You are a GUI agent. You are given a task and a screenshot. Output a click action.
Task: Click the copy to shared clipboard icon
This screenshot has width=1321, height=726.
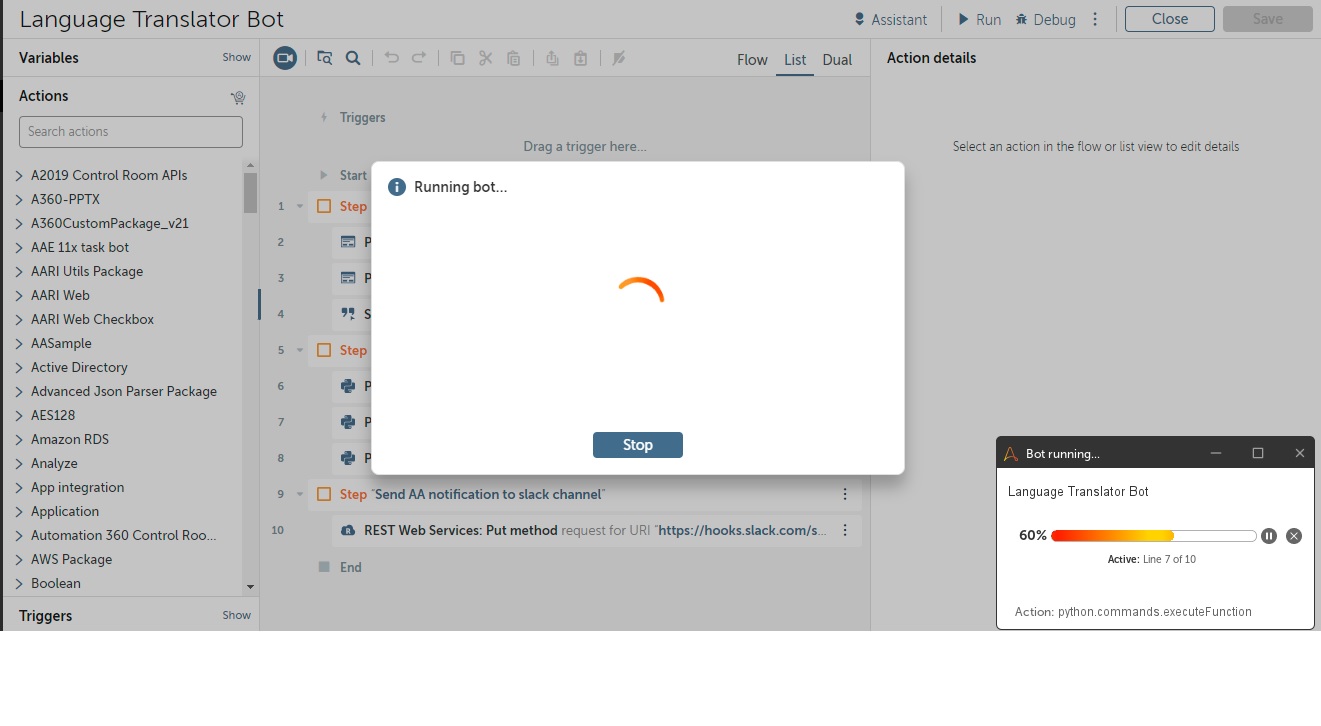coord(552,58)
